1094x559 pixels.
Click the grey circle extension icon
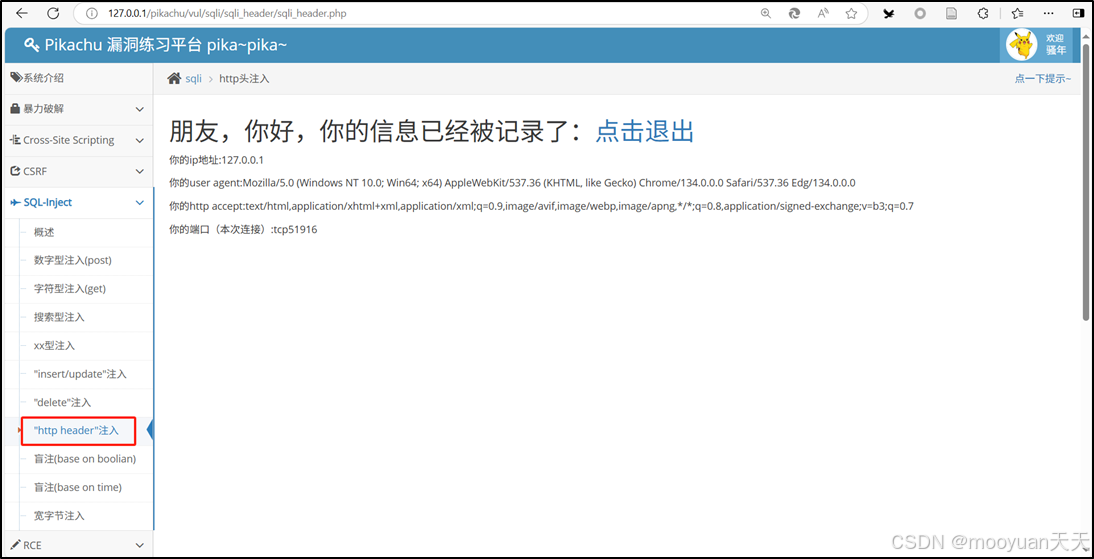tap(920, 13)
